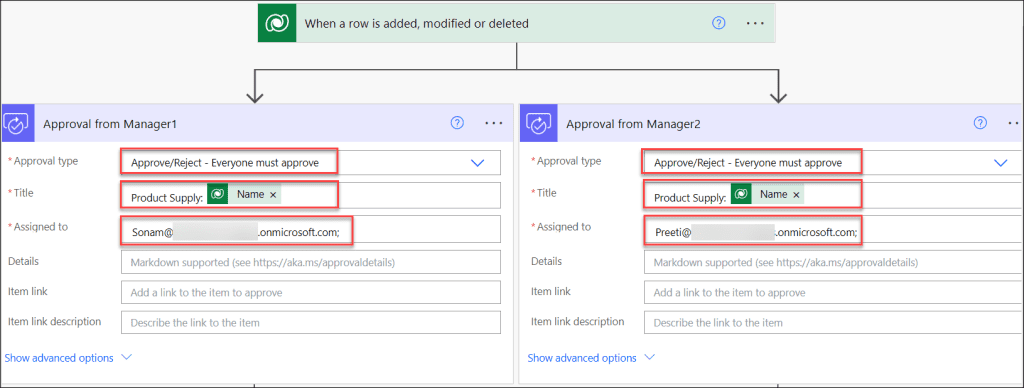Click the Manager2 Item link field

pyautogui.click(x=834, y=292)
